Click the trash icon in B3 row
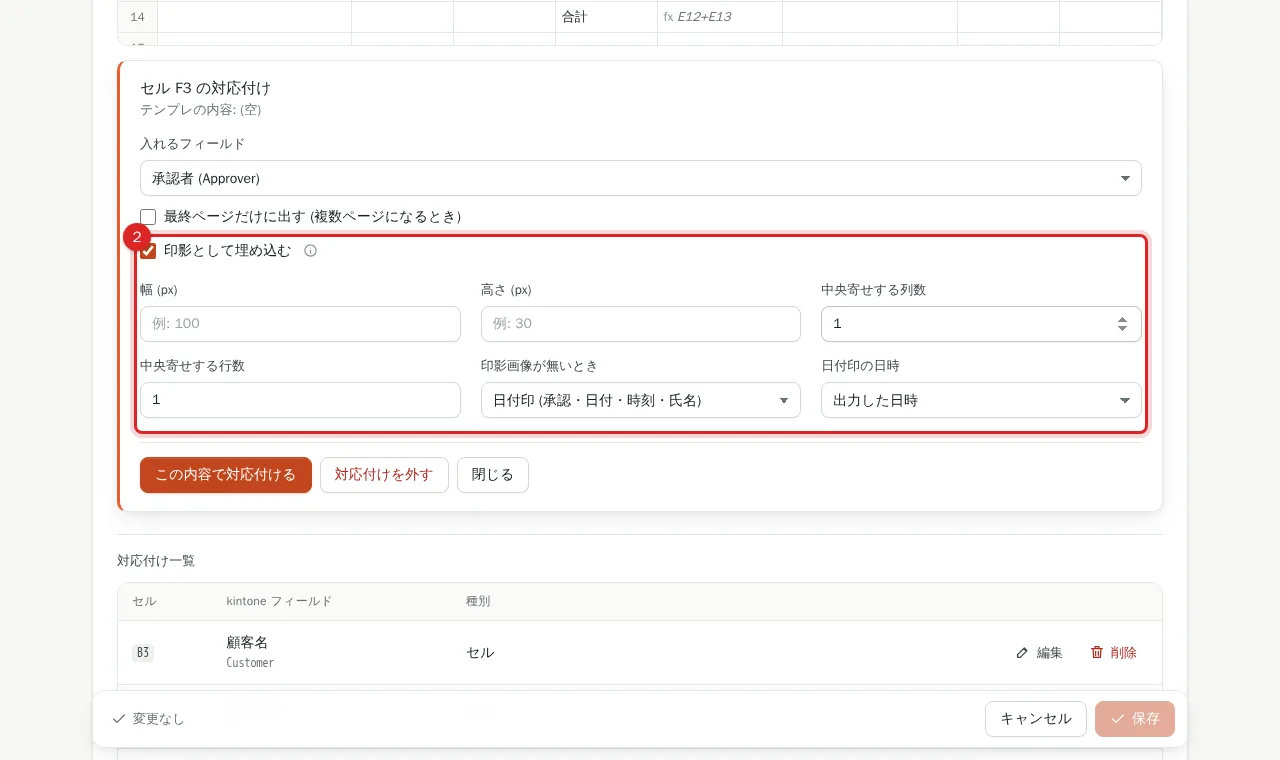The width and height of the screenshot is (1280, 760). coord(1097,652)
